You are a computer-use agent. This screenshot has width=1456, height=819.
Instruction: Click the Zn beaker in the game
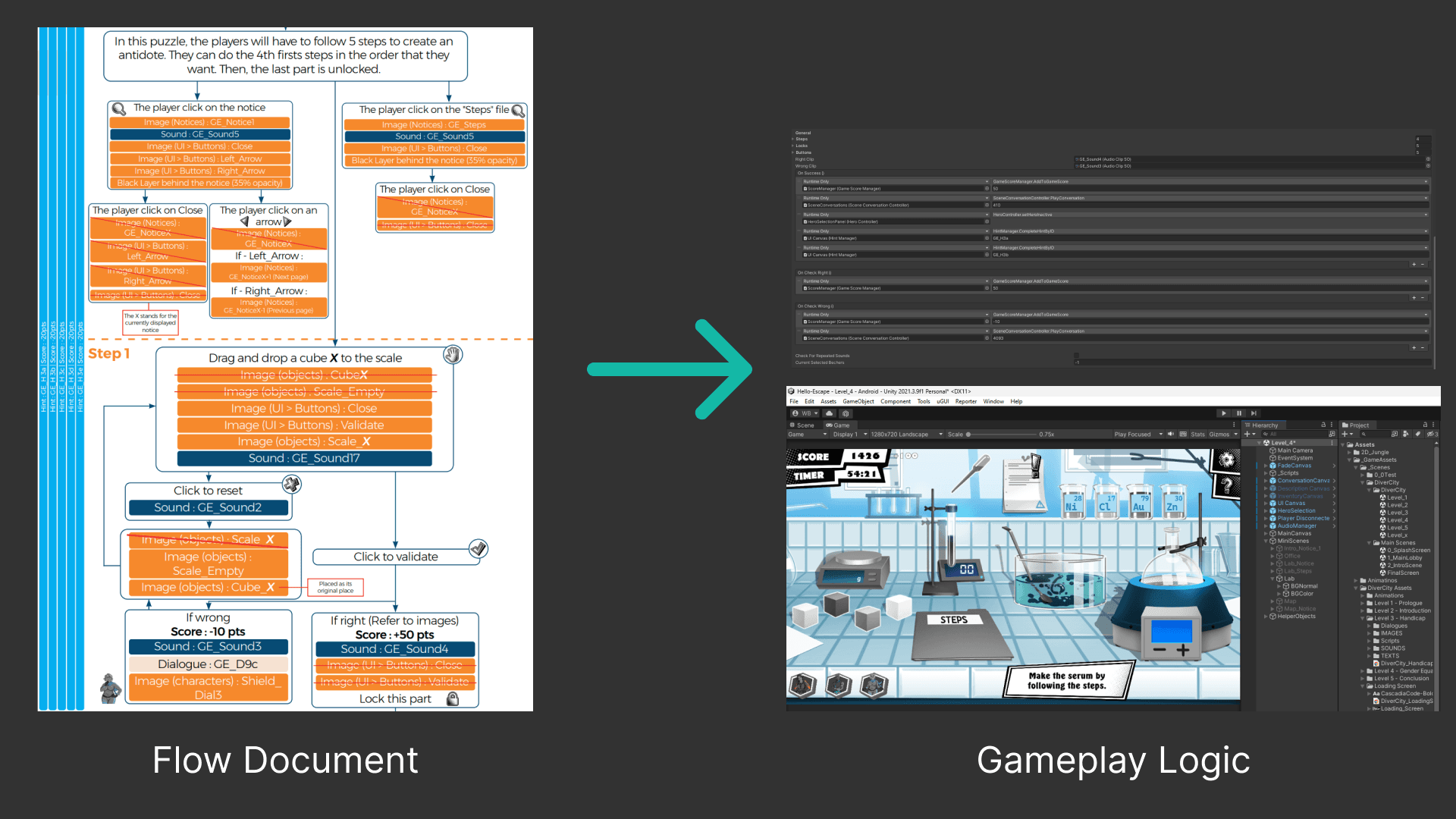(1173, 501)
